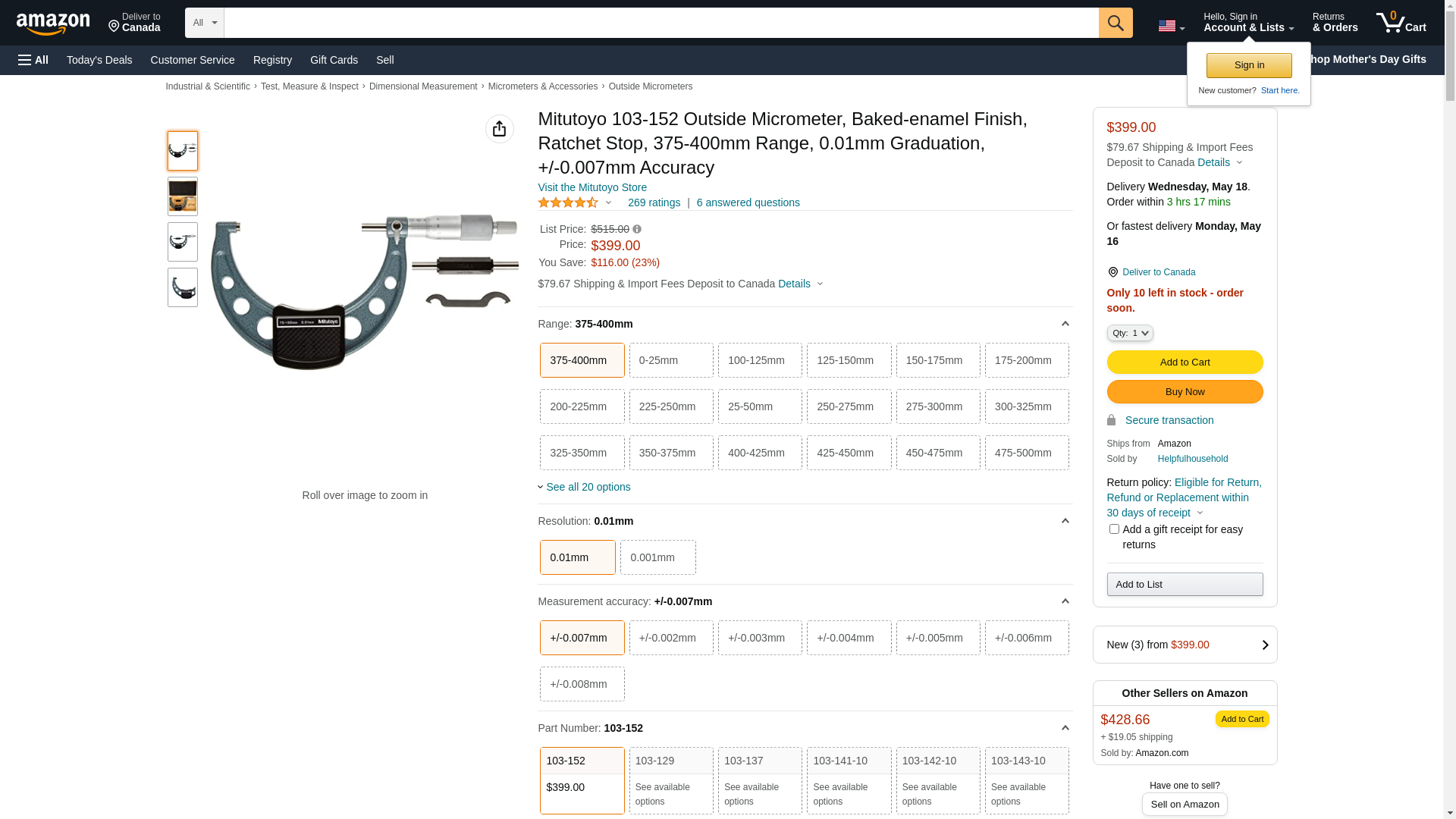Open the Qty quantity dropdown
The height and width of the screenshot is (819, 1456).
[x=1129, y=333]
